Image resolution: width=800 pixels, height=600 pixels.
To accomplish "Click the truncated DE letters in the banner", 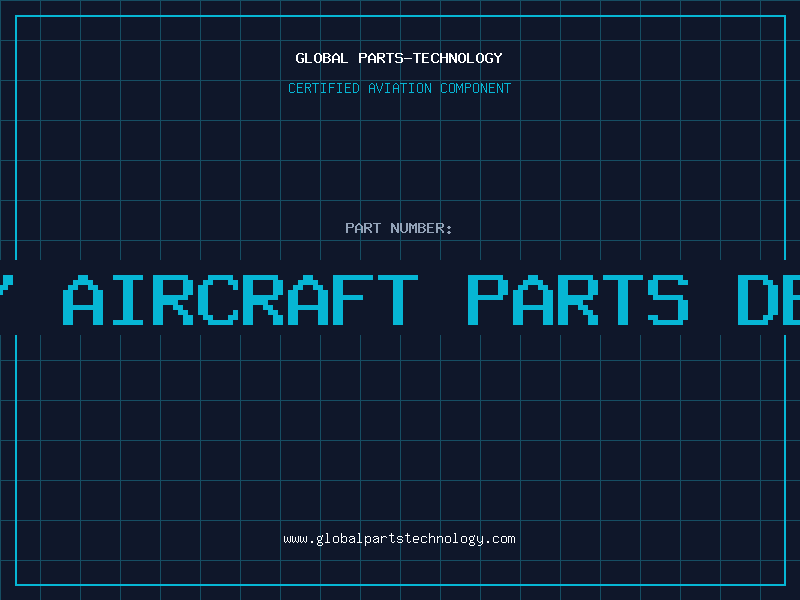I will (768, 300).
